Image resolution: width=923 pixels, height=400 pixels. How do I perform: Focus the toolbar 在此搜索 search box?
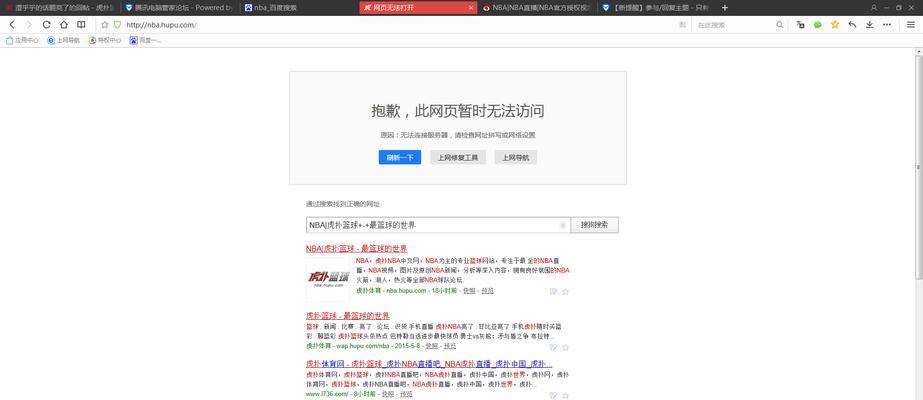coord(733,25)
